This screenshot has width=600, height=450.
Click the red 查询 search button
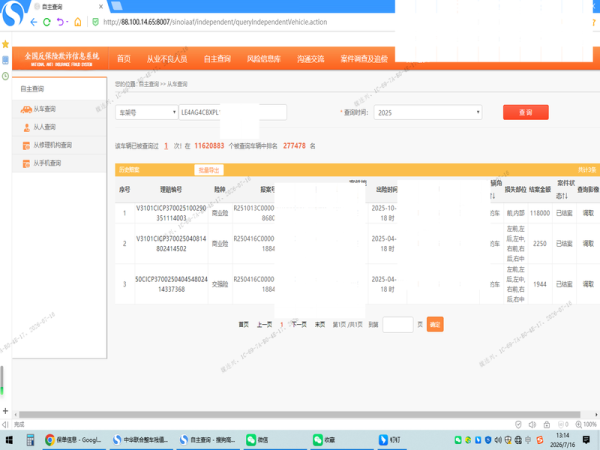tap(526, 112)
